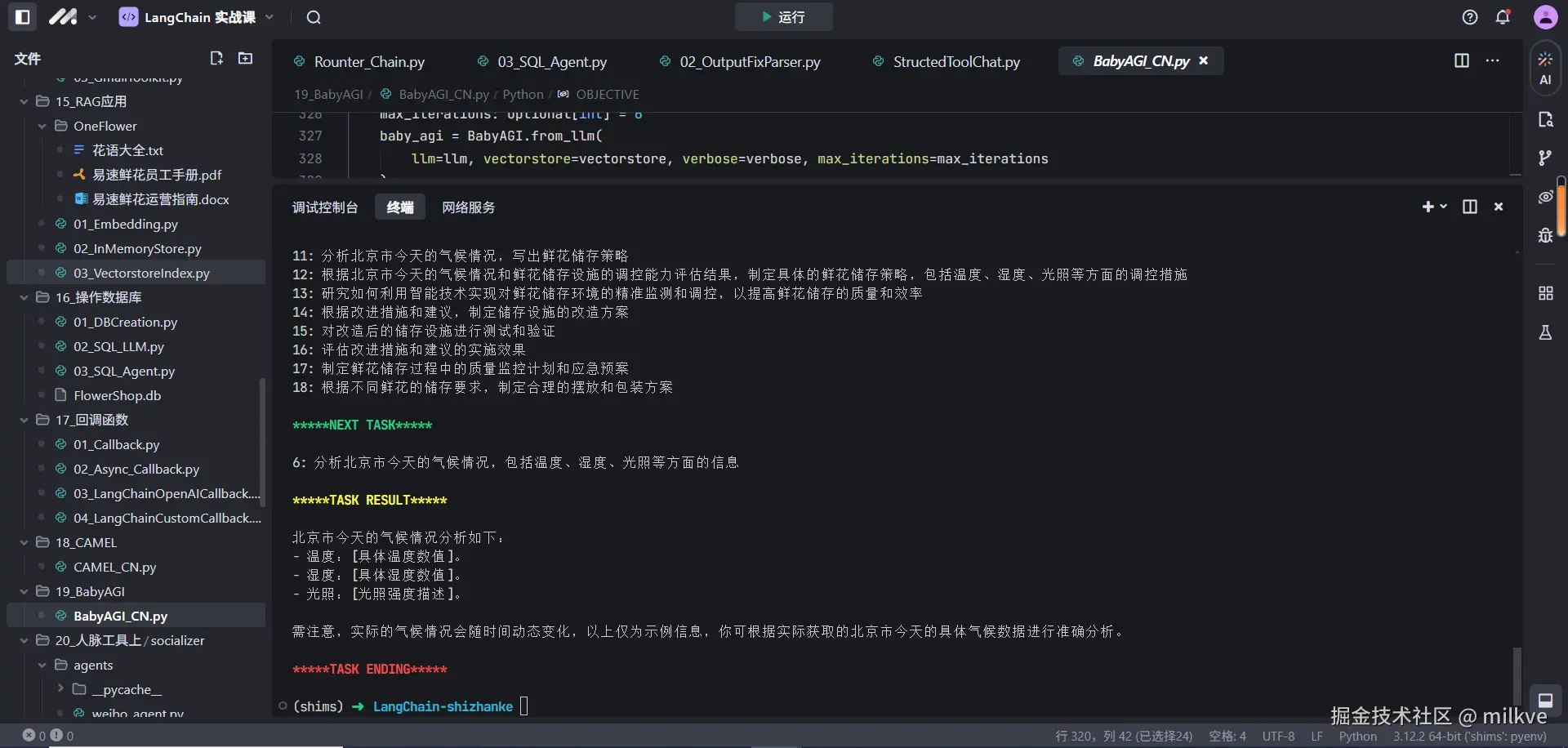Image resolution: width=1568 pixels, height=748 pixels.
Task: Click the 运行 run button
Action: point(783,17)
